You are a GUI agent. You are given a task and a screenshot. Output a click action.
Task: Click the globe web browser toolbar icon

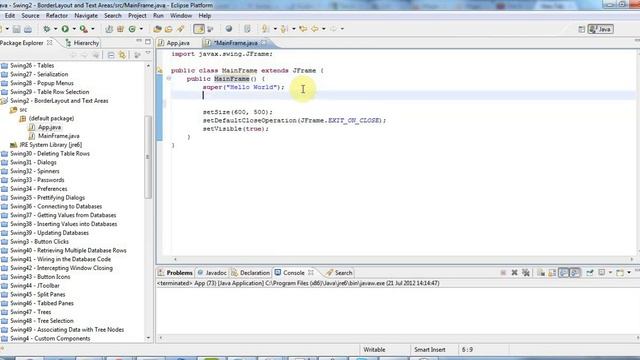click(x=229, y=29)
